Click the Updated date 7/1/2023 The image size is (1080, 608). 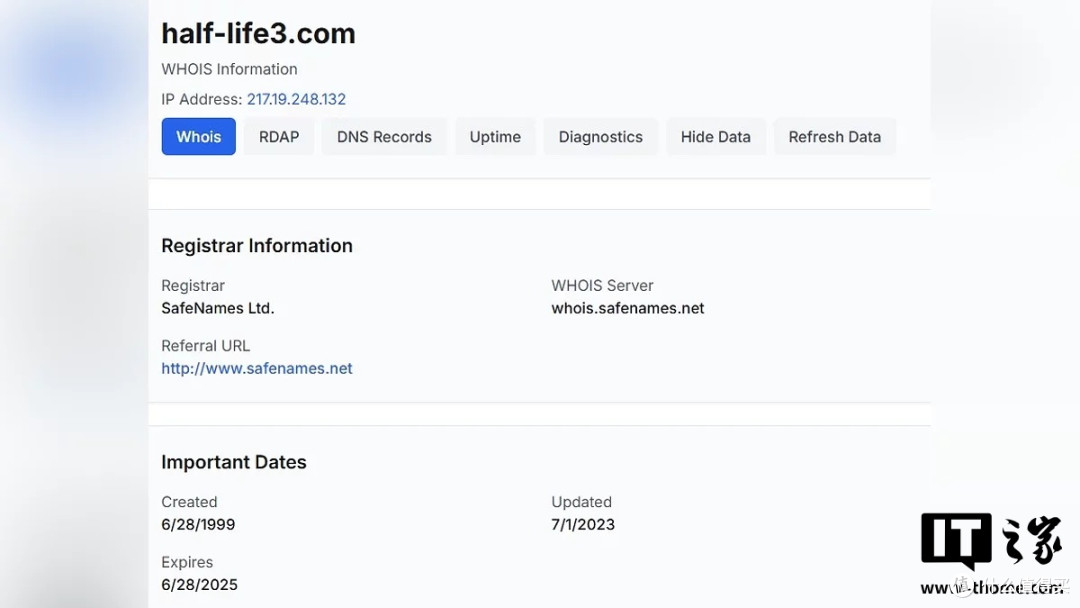pos(583,525)
